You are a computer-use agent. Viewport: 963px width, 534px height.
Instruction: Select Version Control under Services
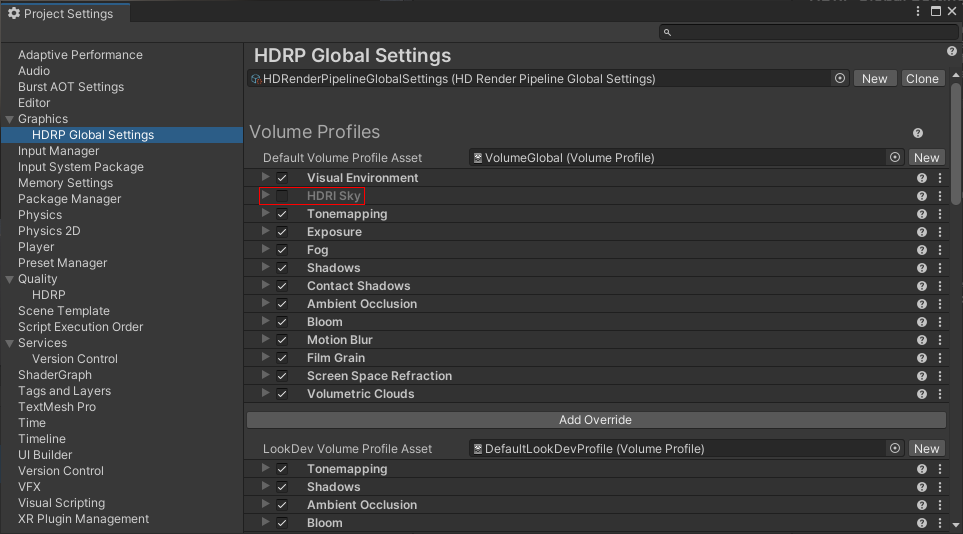[74, 359]
